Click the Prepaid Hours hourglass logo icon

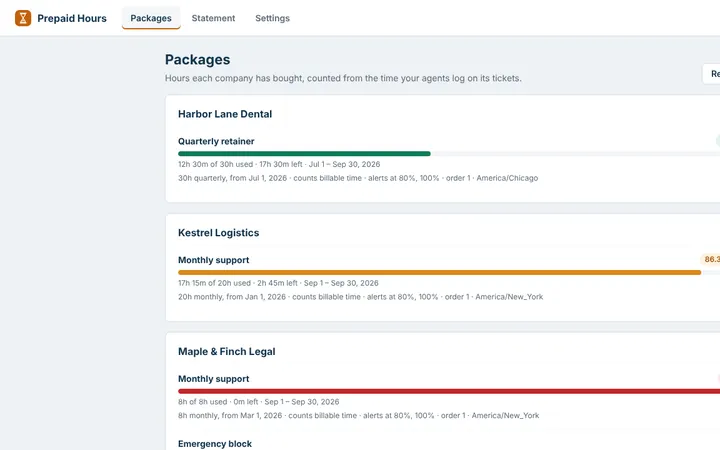pyautogui.click(x=23, y=18)
